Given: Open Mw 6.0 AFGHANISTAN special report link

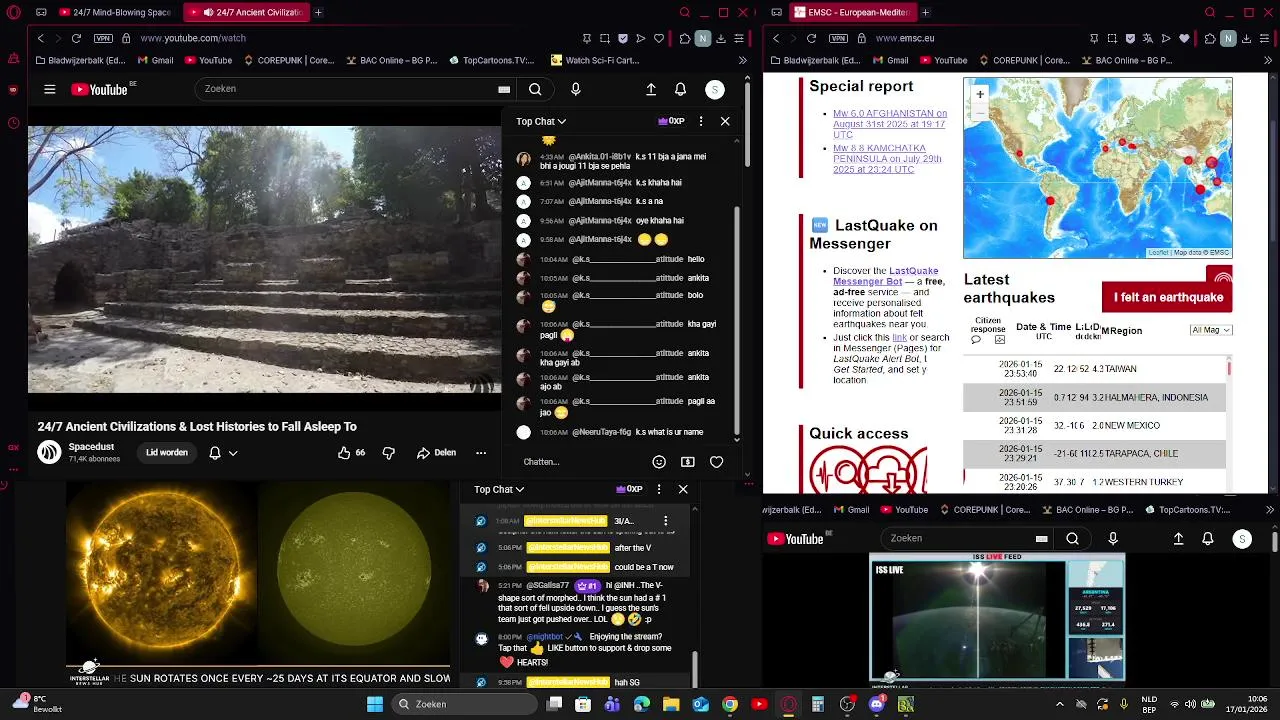Looking at the screenshot, I should [x=890, y=124].
